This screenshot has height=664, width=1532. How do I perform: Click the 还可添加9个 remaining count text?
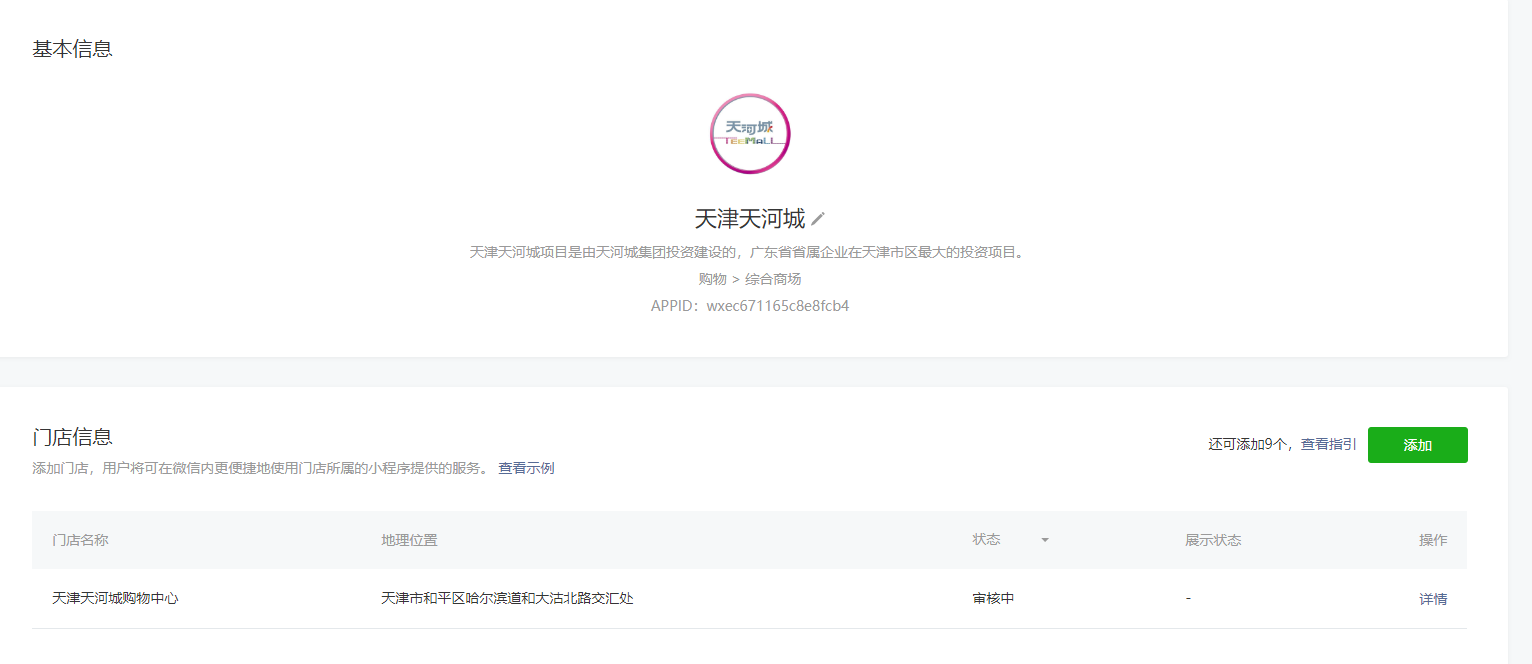point(1248,445)
